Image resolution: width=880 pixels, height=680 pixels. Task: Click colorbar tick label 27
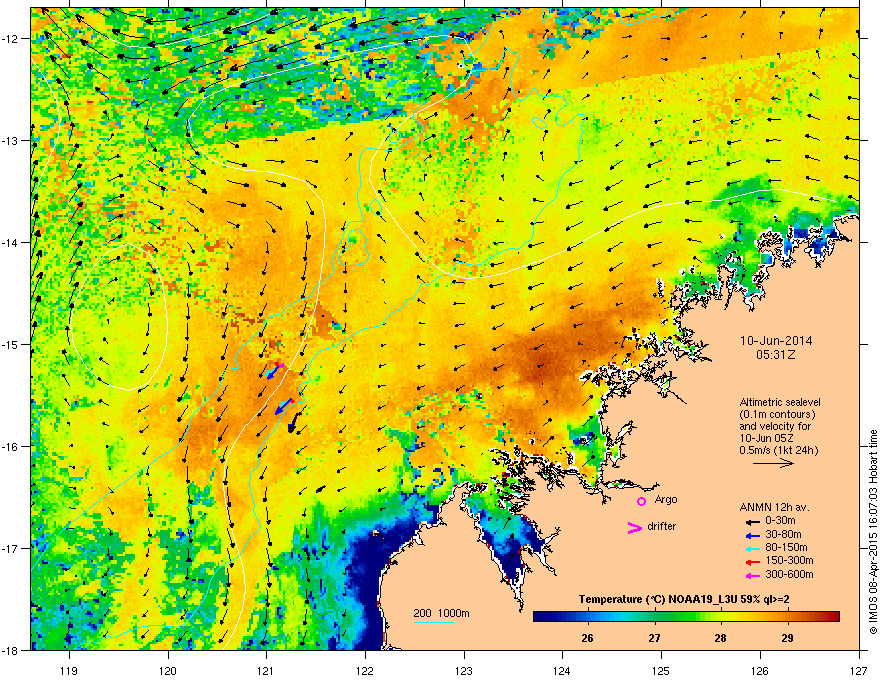(654, 638)
